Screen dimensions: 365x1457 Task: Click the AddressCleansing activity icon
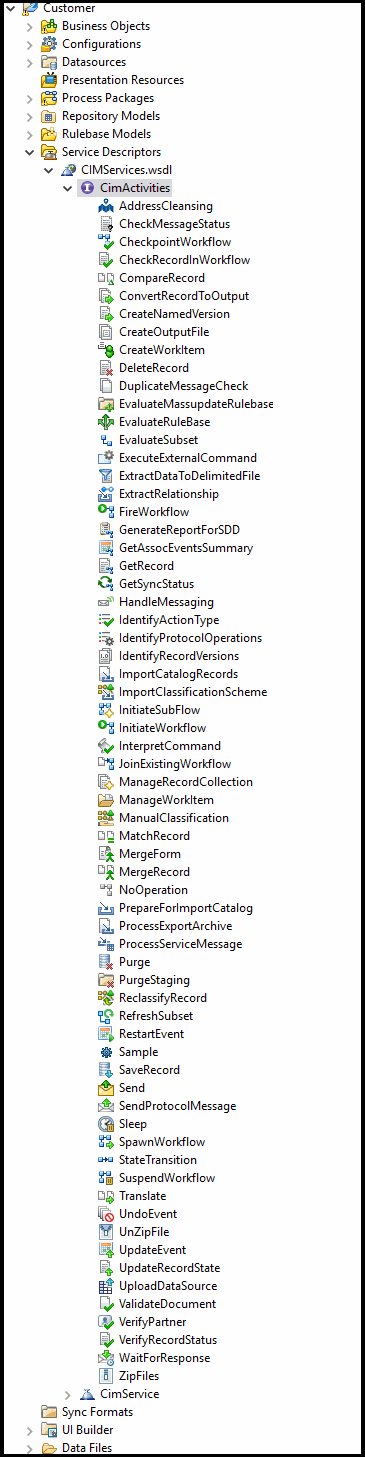coord(106,206)
